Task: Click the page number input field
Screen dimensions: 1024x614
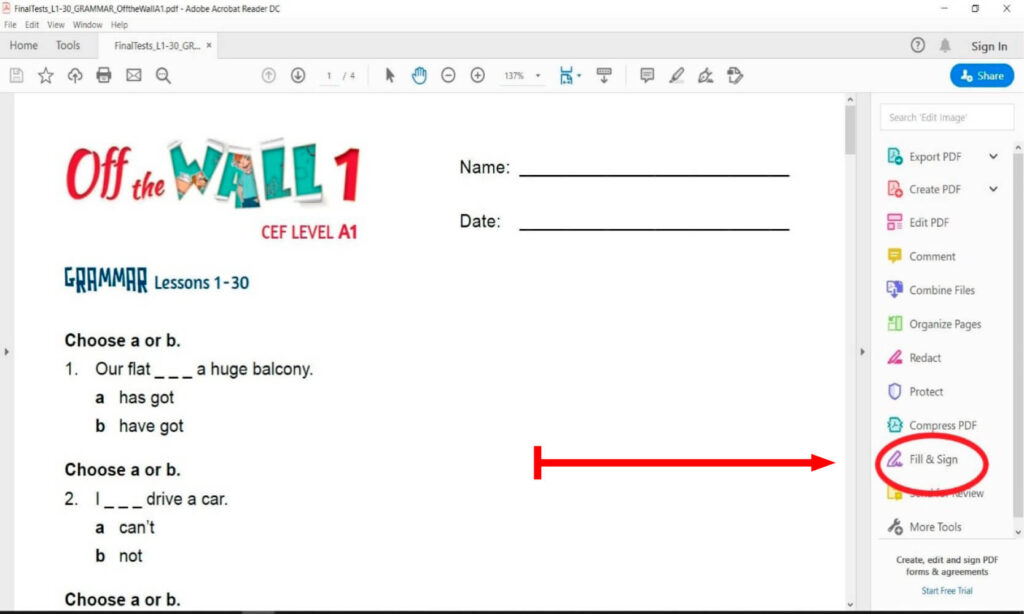Action: [x=329, y=76]
